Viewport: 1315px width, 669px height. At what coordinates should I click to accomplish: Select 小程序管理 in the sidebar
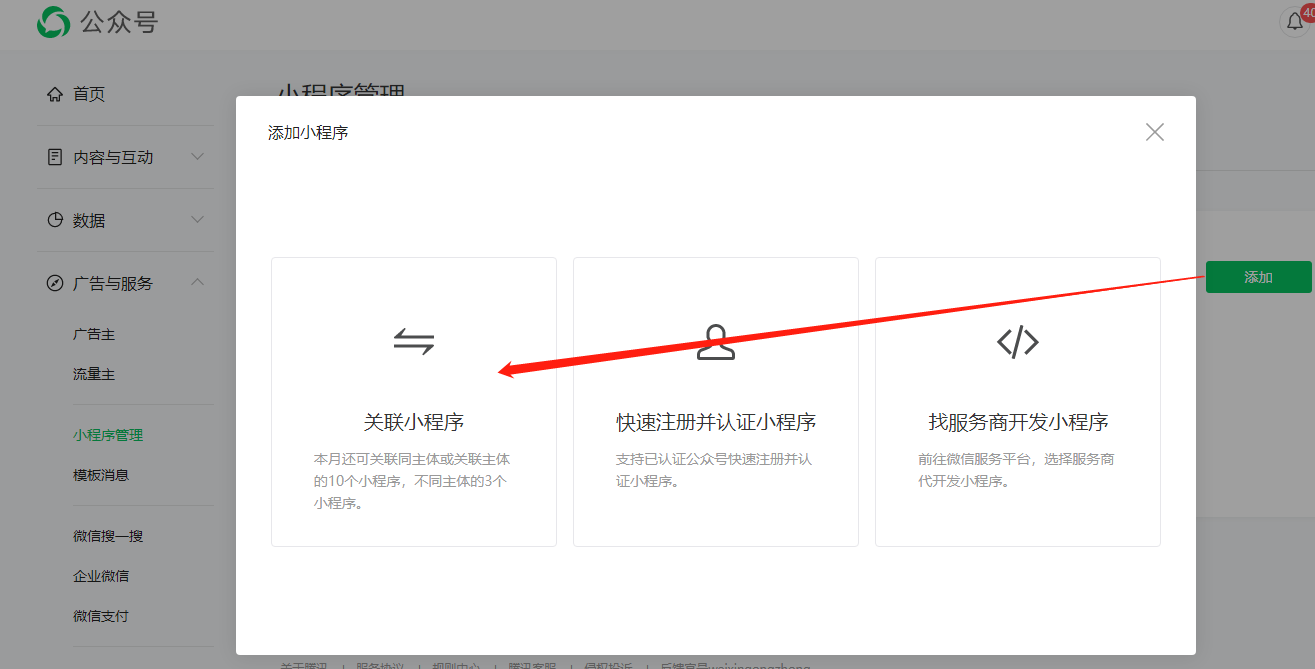point(108,435)
